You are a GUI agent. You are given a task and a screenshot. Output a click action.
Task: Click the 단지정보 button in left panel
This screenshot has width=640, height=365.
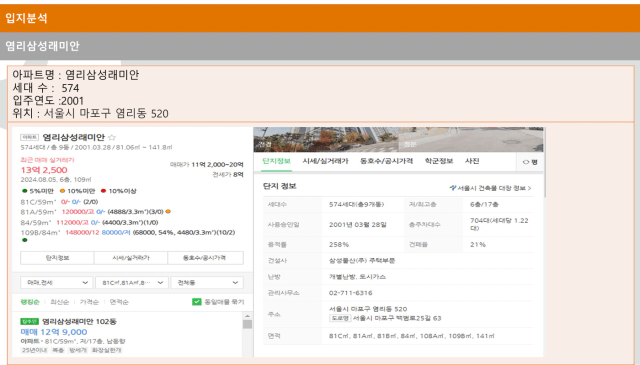coord(57,258)
